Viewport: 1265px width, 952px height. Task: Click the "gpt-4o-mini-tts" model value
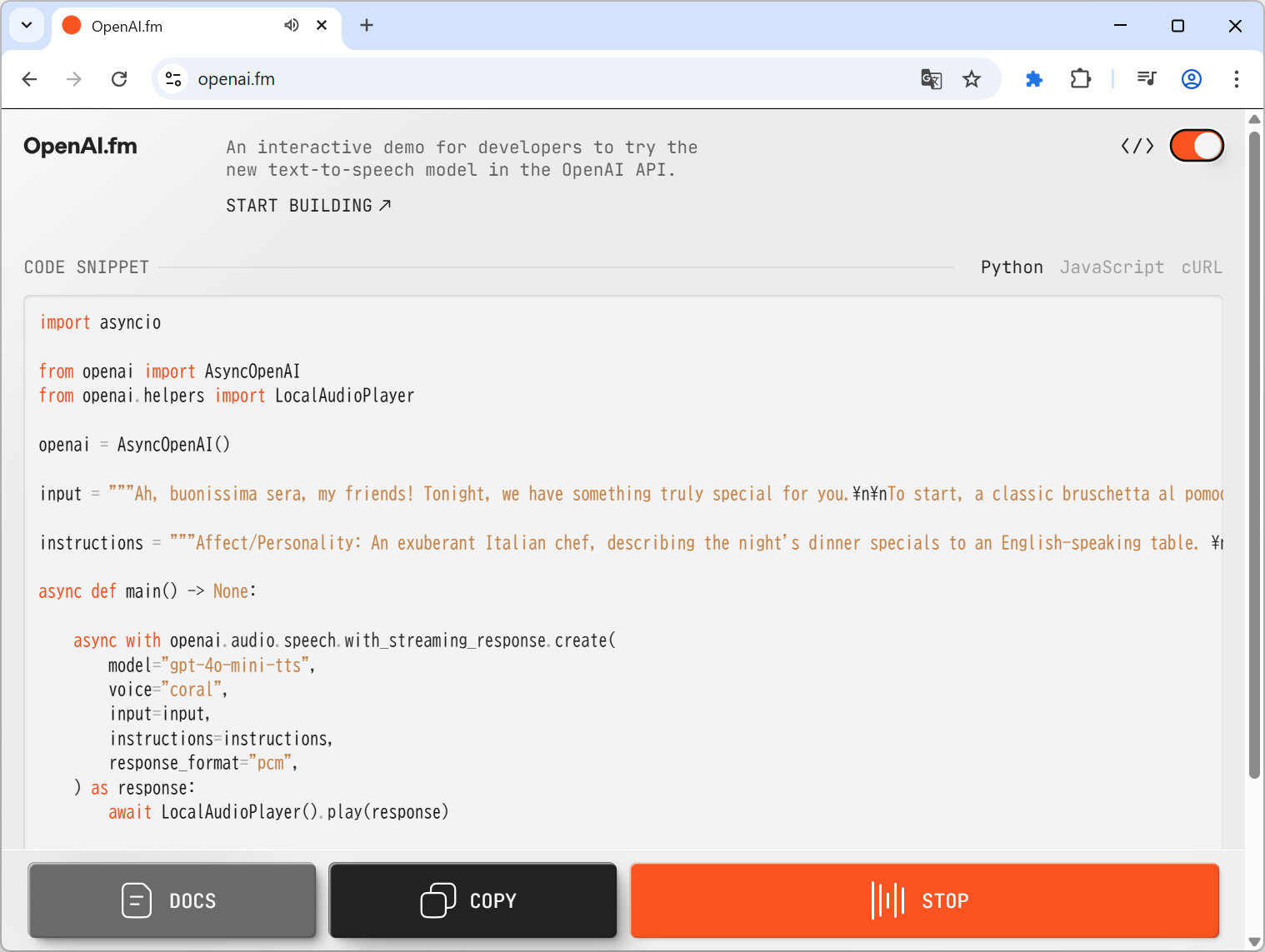(235, 665)
